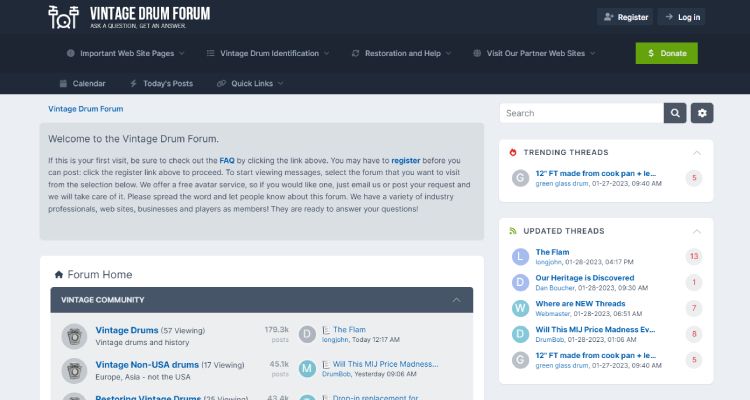
Task: Click the Vintage Drums forum drum icon
Action: tap(74, 336)
